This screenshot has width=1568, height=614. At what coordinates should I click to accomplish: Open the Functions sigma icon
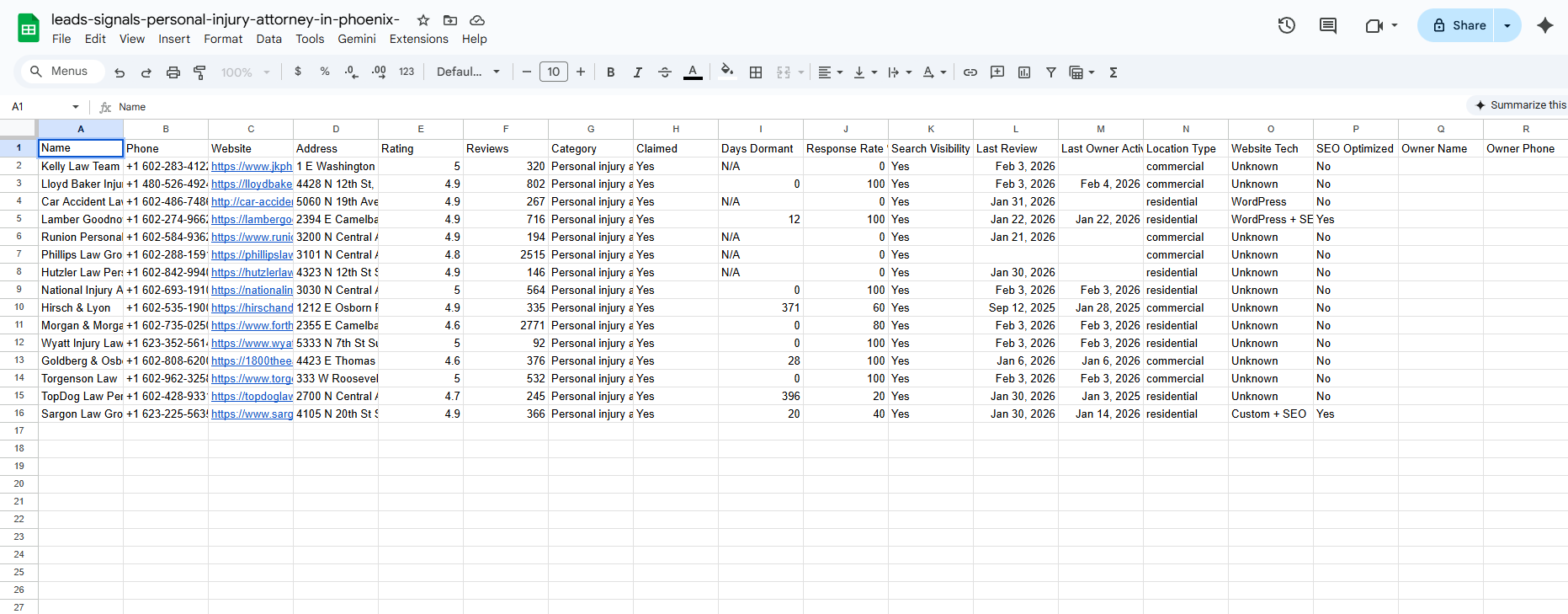pyautogui.click(x=1114, y=72)
